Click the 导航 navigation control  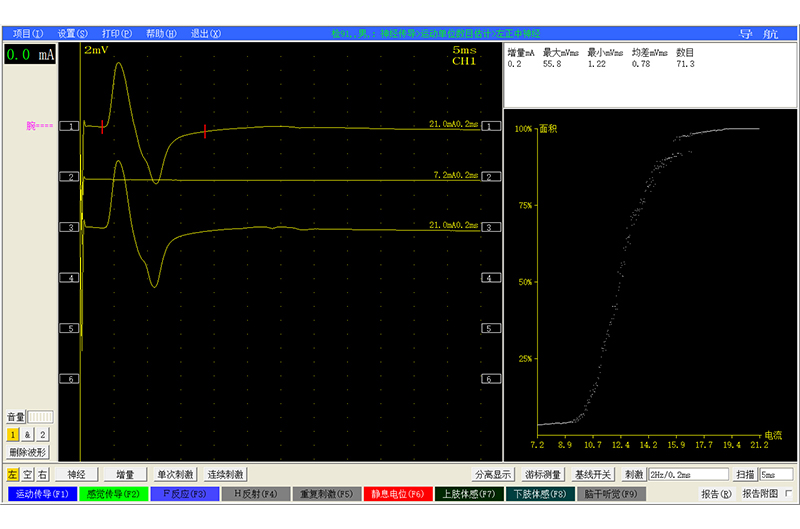[759, 34]
